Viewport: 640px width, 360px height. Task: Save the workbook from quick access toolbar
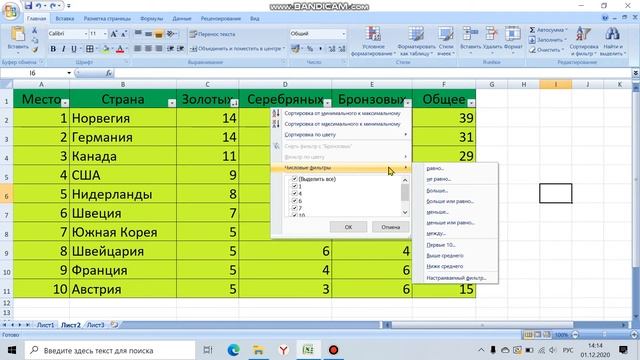(28, 6)
